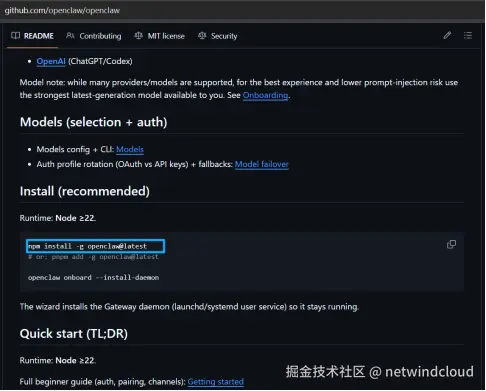Click the 'Models config + CLI' bullet text
This screenshot has height=391, width=486.
75,149
